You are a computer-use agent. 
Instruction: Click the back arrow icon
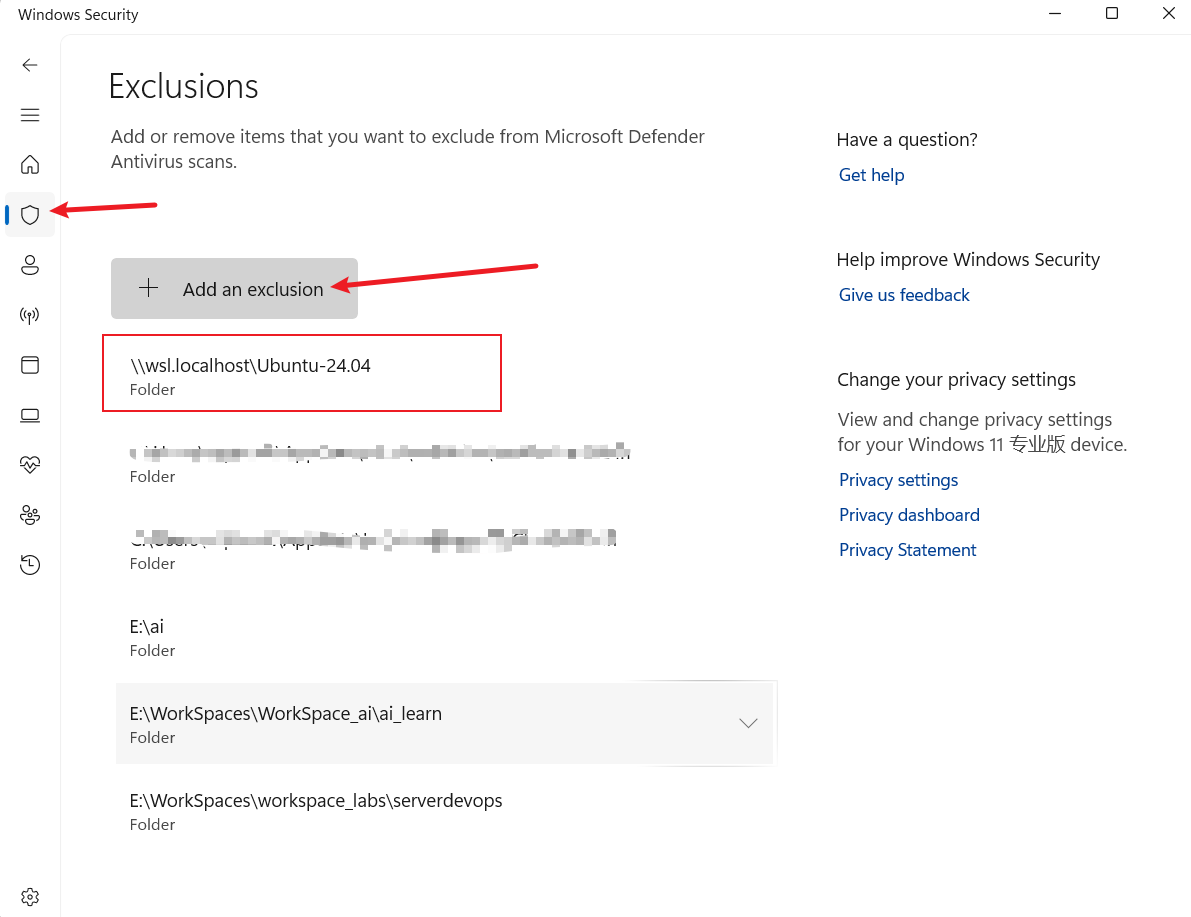(x=30, y=65)
